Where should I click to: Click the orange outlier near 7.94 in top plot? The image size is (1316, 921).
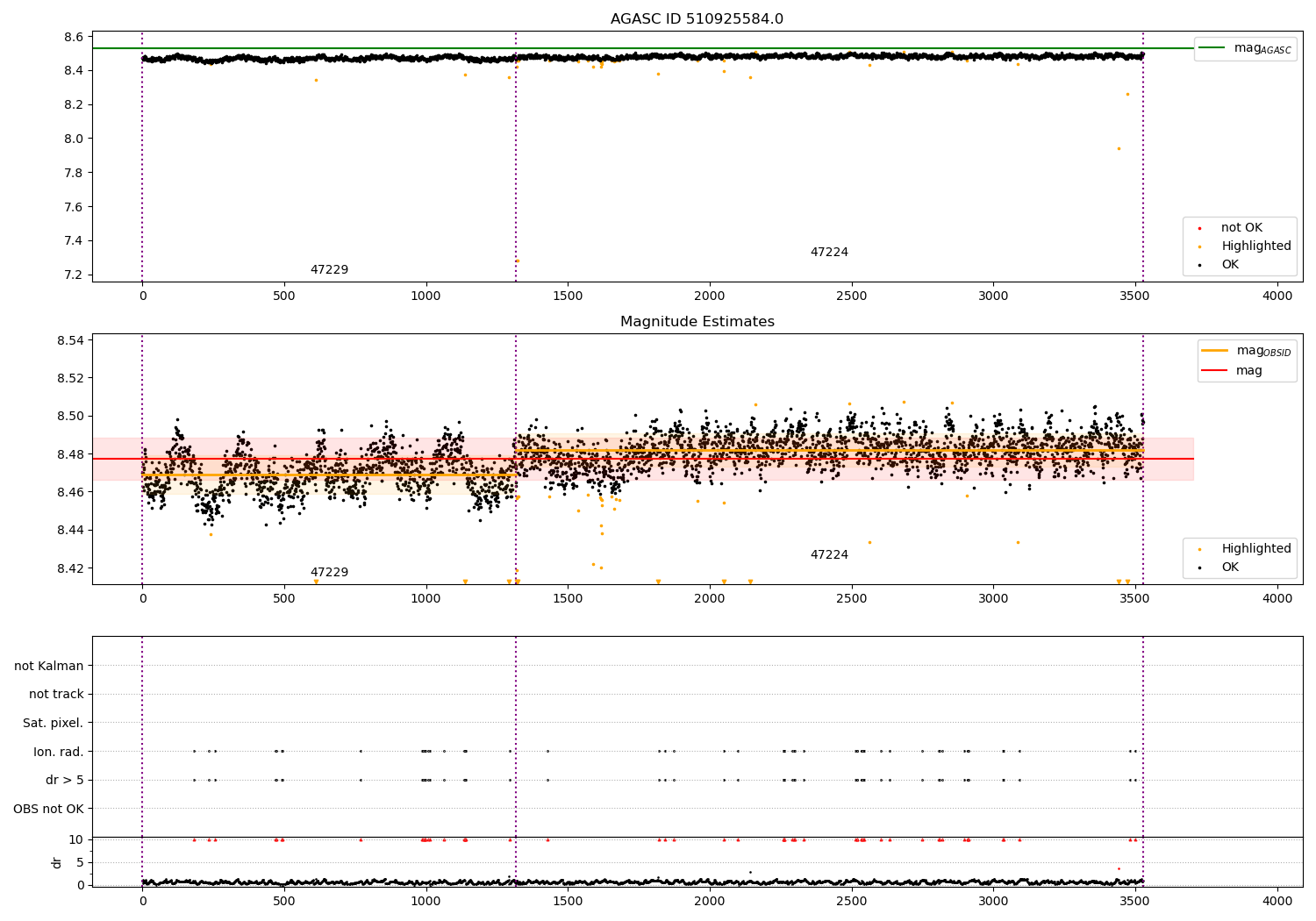[1119, 148]
